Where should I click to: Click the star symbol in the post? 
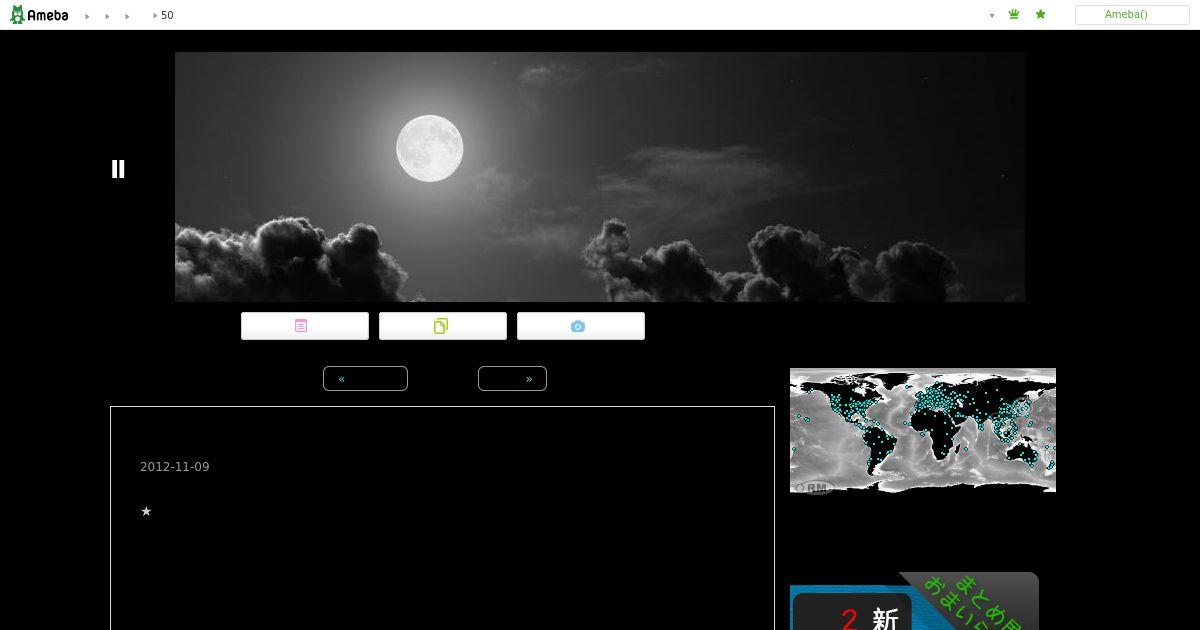(x=146, y=511)
